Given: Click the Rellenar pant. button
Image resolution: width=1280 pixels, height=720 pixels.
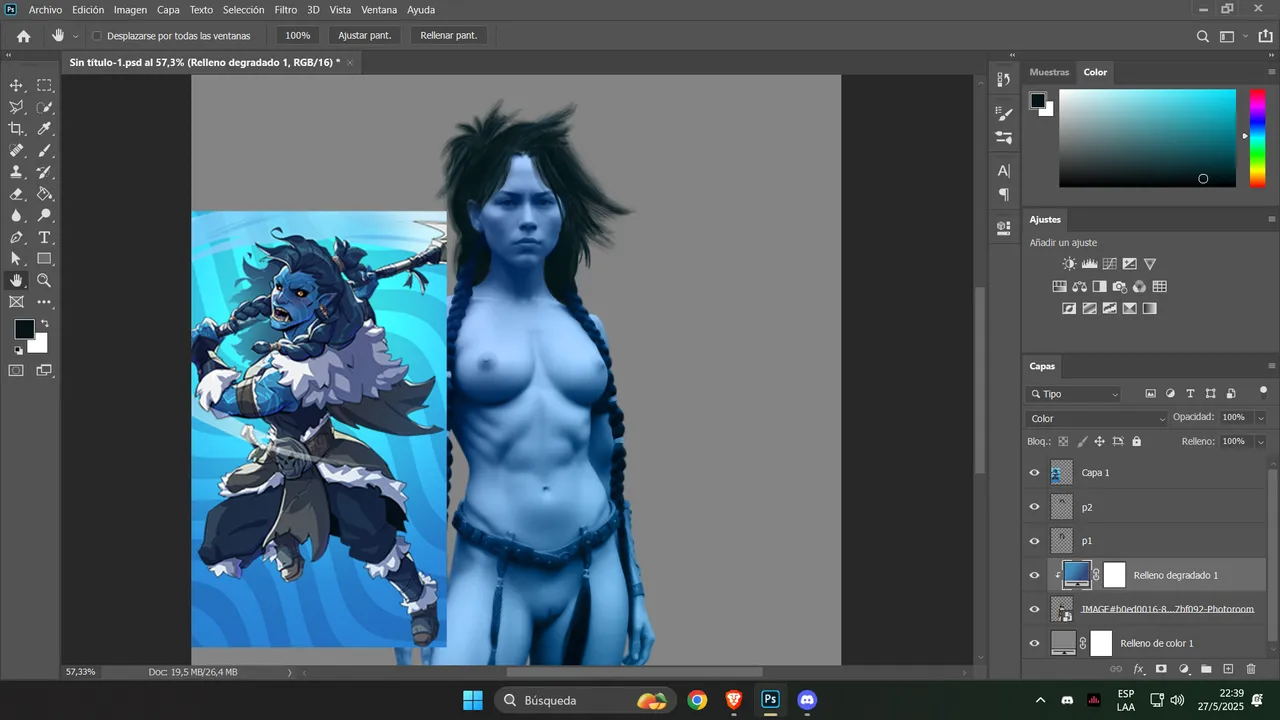Looking at the screenshot, I should tap(449, 36).
